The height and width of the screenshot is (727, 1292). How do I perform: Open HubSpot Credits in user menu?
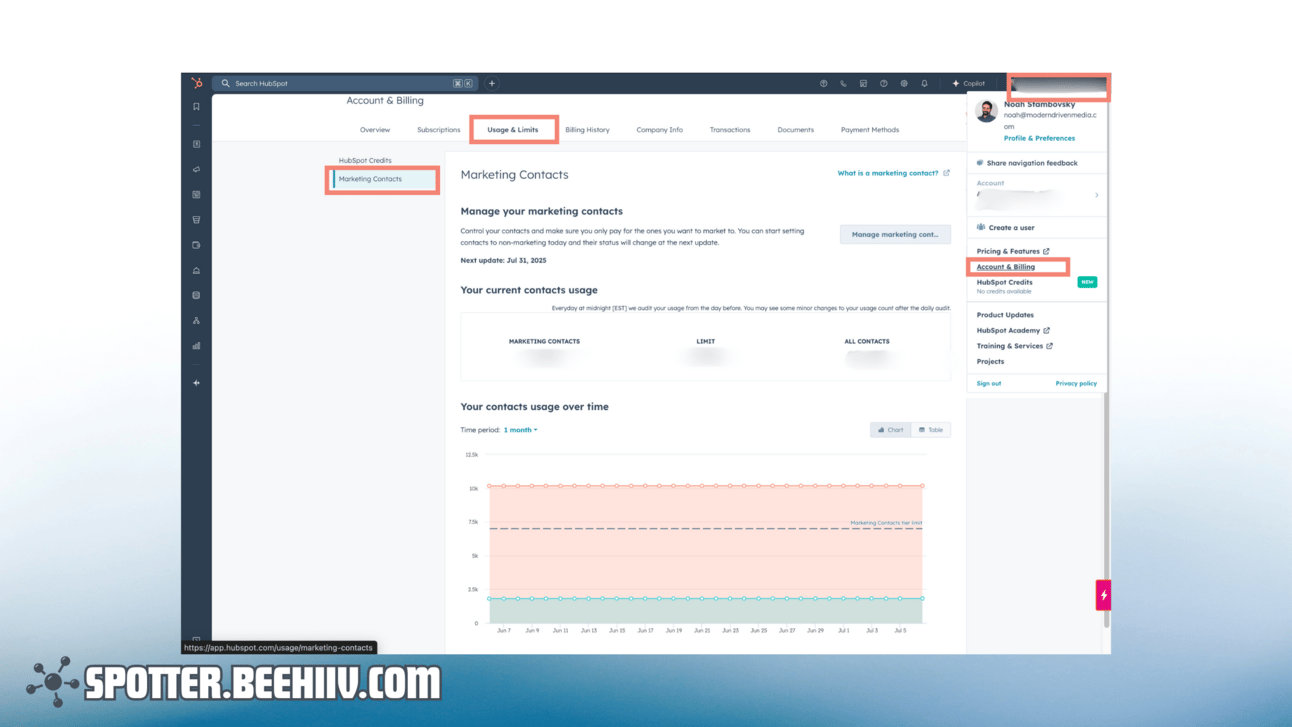1004,282
